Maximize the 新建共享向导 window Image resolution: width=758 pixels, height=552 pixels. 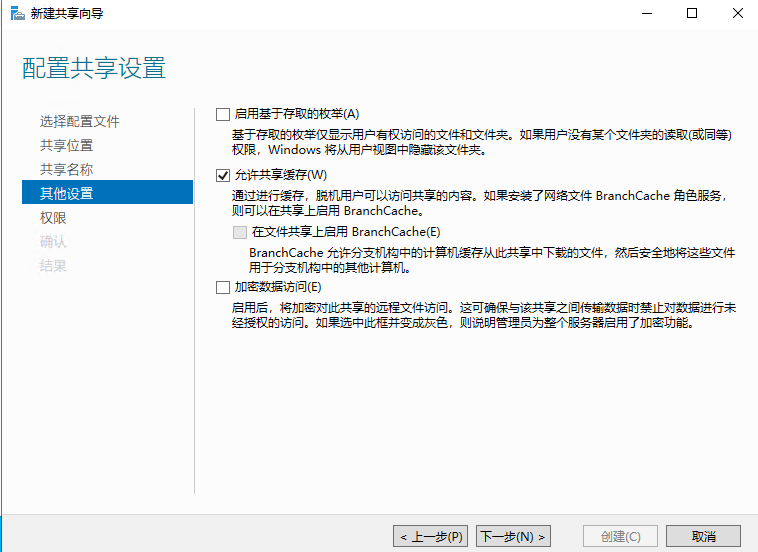coord(691,14)
